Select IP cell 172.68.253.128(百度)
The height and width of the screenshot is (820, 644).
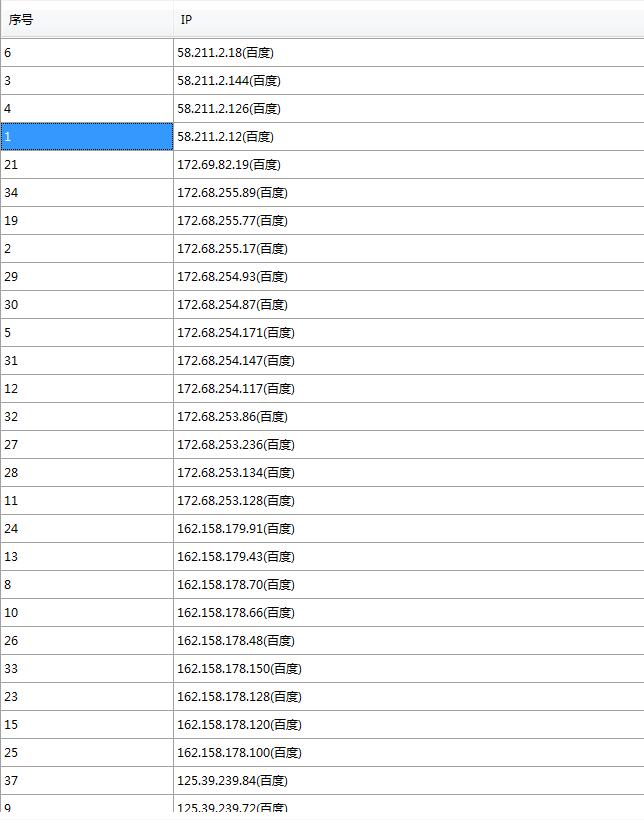[x=409, y=500]
